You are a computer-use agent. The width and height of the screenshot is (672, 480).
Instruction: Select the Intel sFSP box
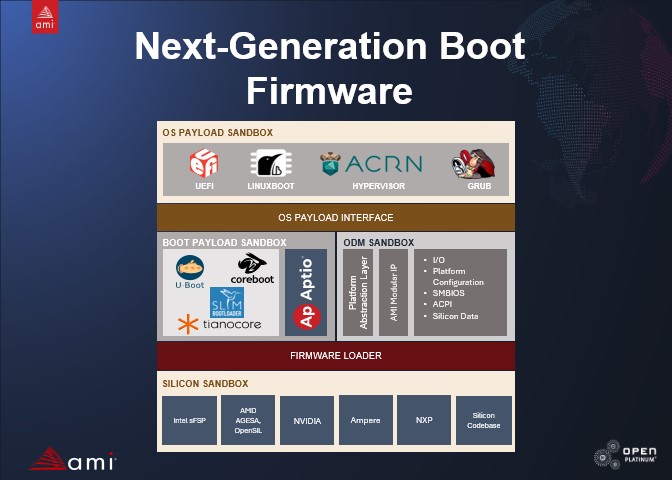pos(189,420)
